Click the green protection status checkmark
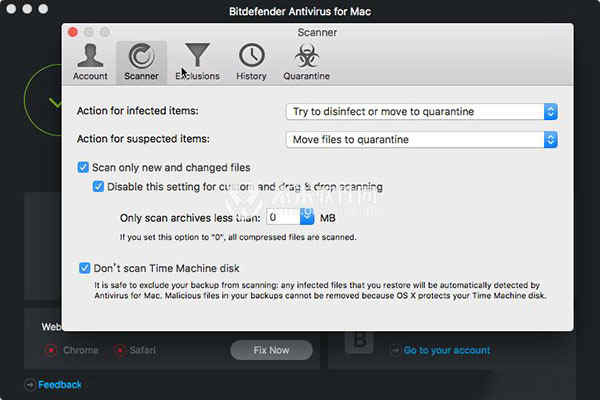Screen dimensions: 600x400 [x=55, y=102]
